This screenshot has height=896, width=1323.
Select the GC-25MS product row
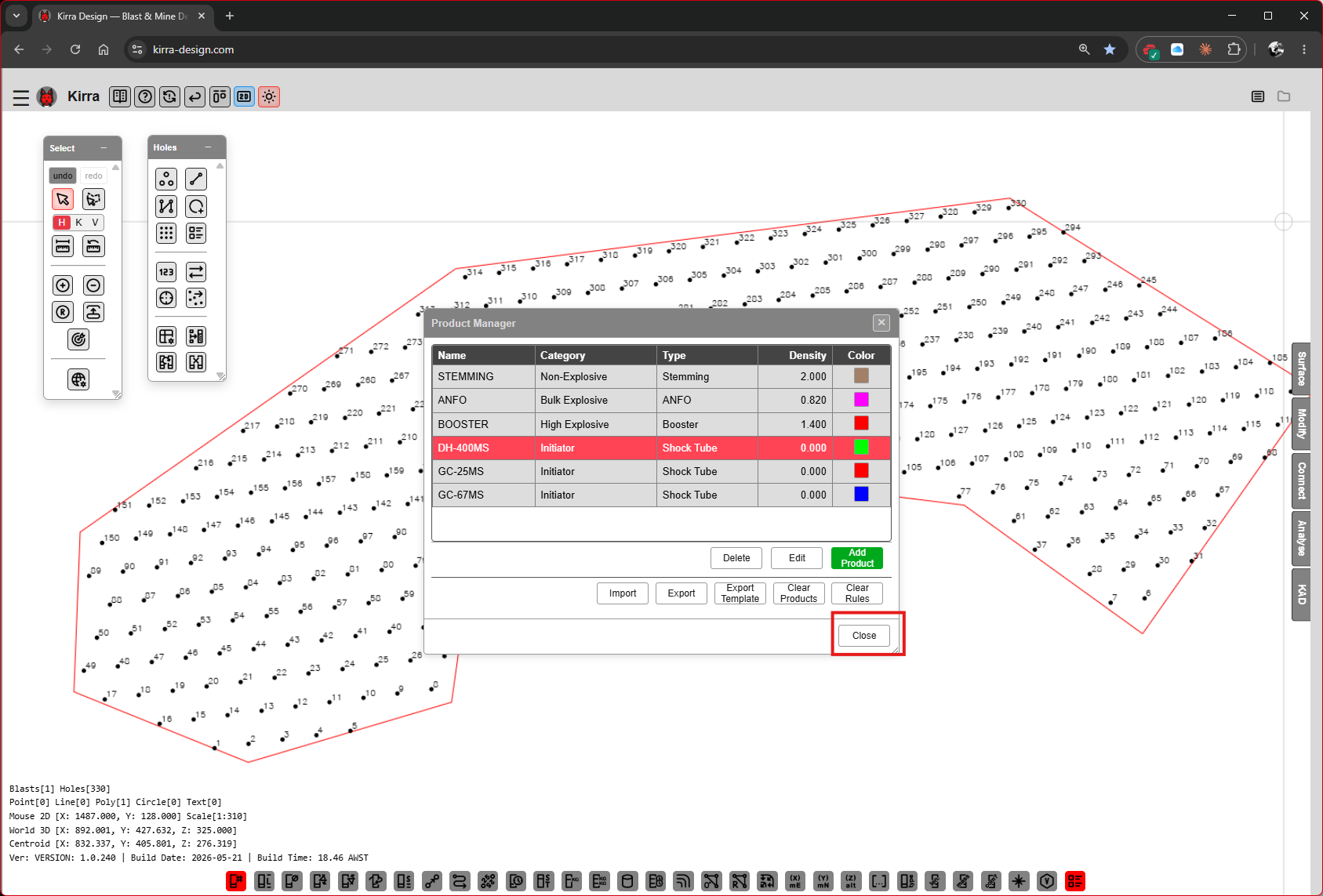661,471
